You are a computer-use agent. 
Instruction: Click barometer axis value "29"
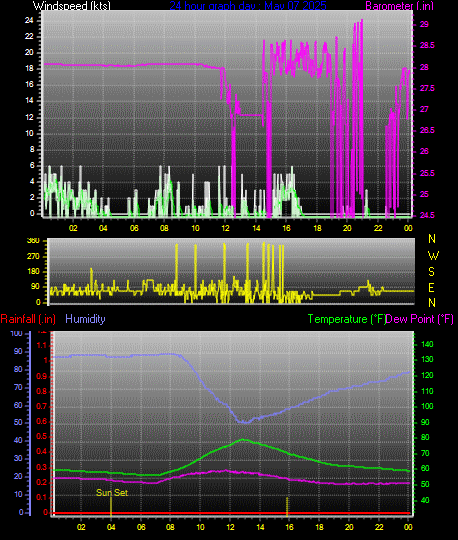click(424, 24)
